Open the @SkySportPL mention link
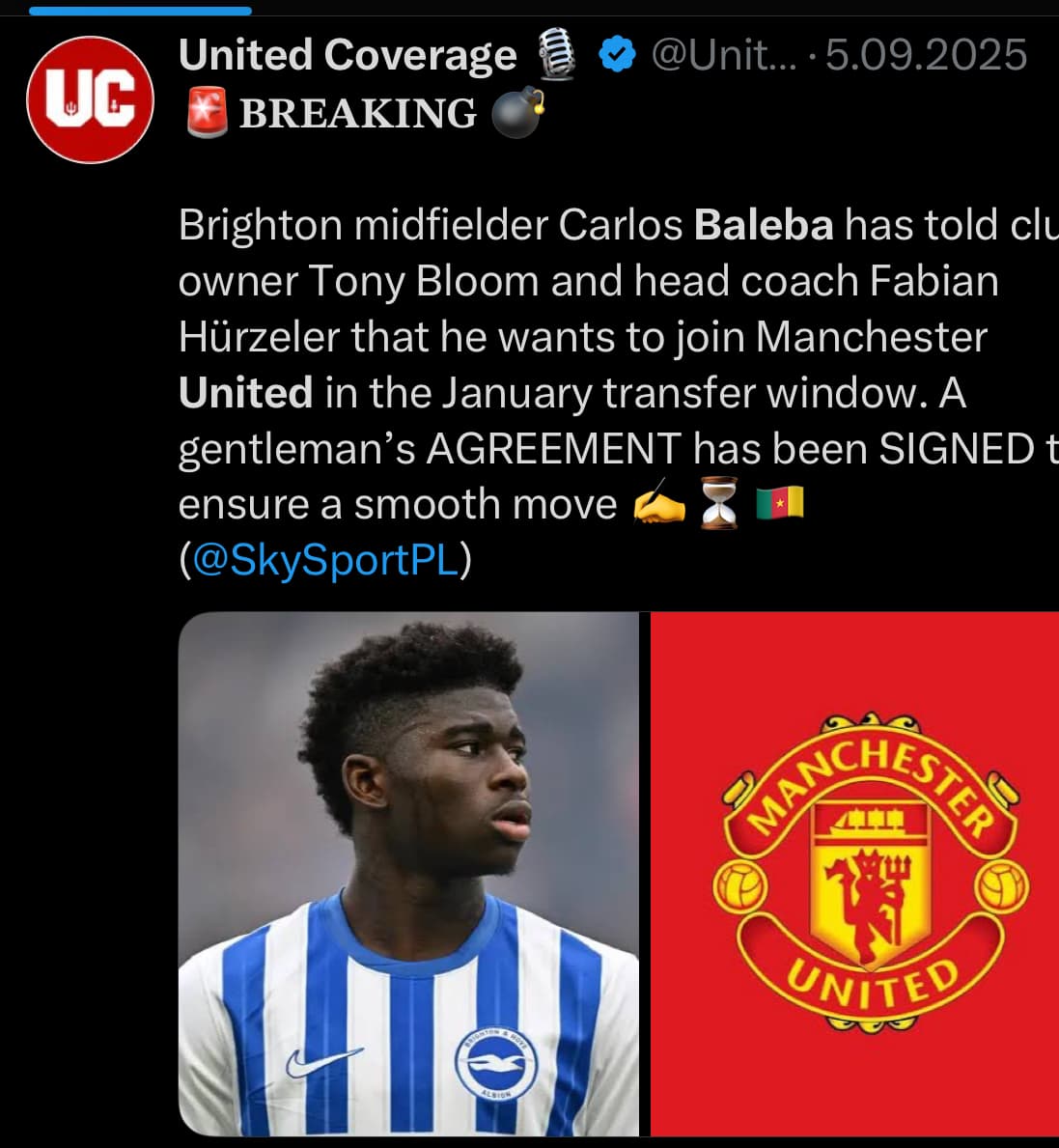Image resolution: width=1059 pixels, height=1148 pixels. [x=325, y=560]
